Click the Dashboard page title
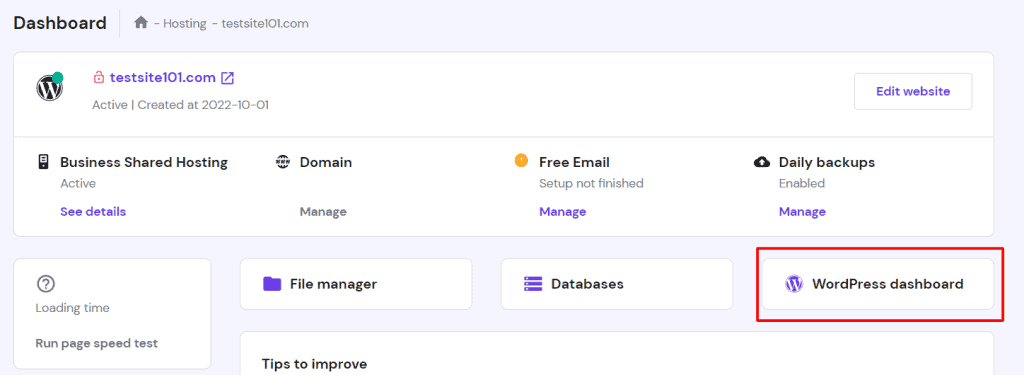 pos(60,23)
